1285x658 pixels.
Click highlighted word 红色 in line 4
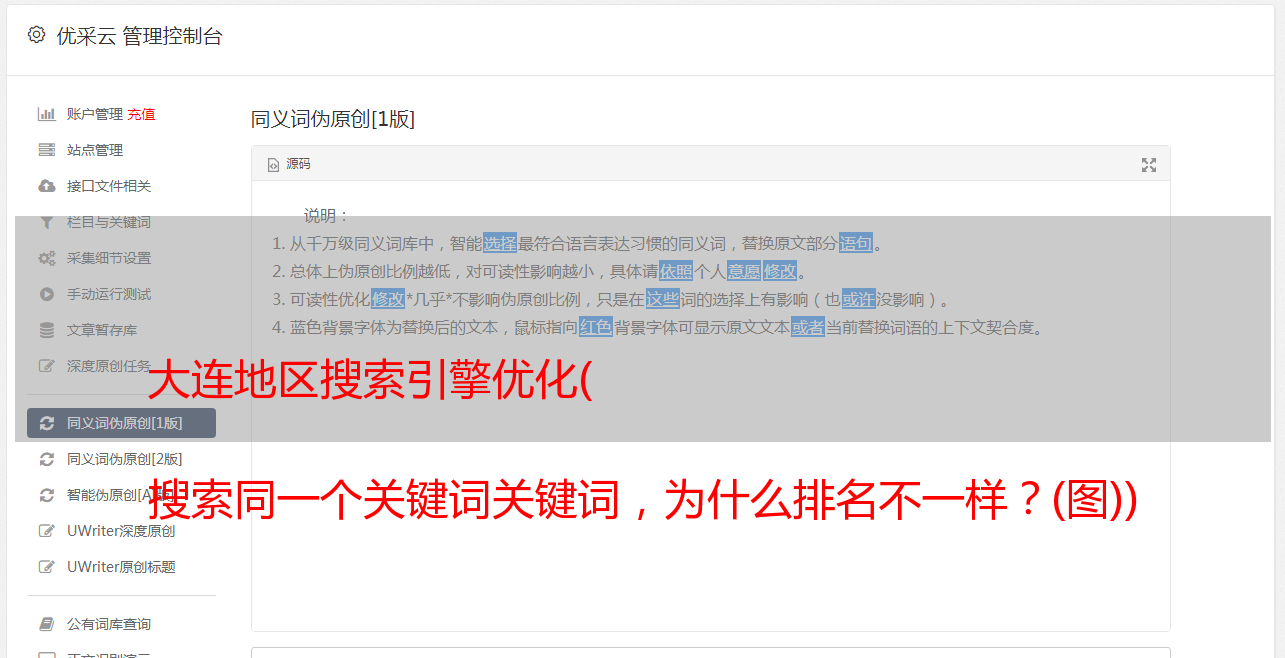pos(596,327)
